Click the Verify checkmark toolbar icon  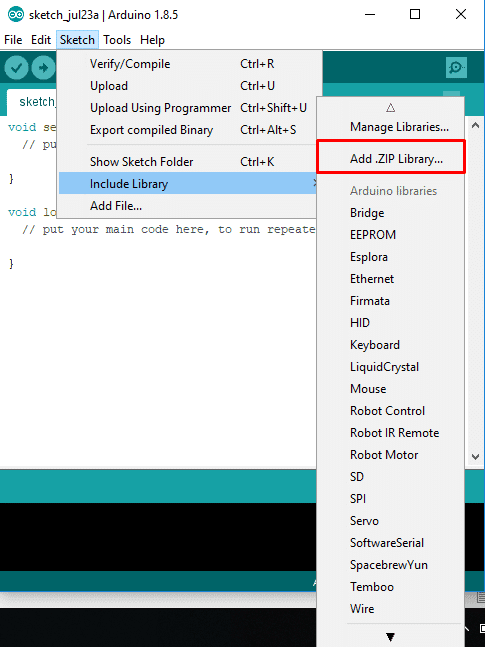tap(16, 68)
